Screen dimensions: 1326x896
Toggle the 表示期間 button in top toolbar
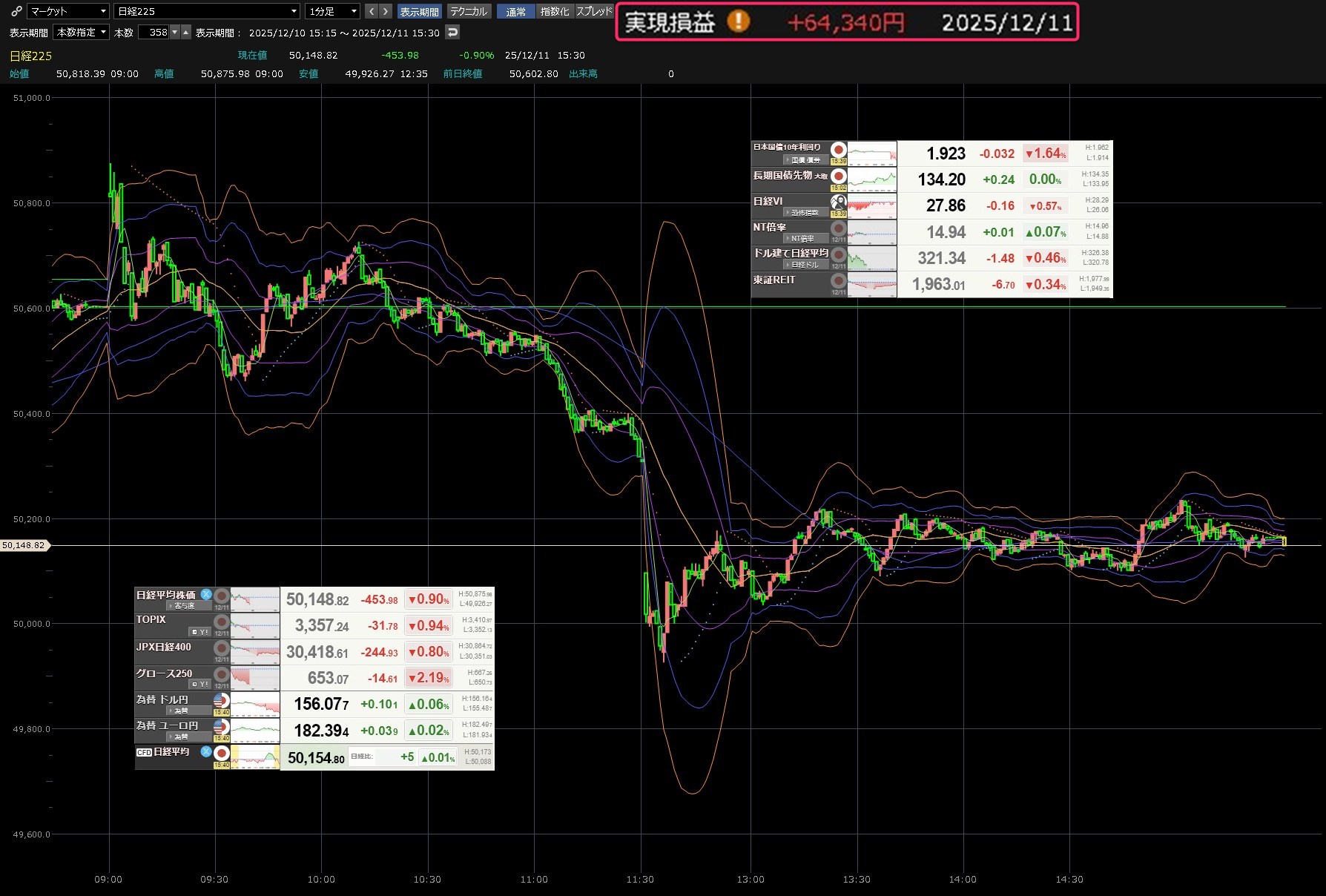coord(419,11)
